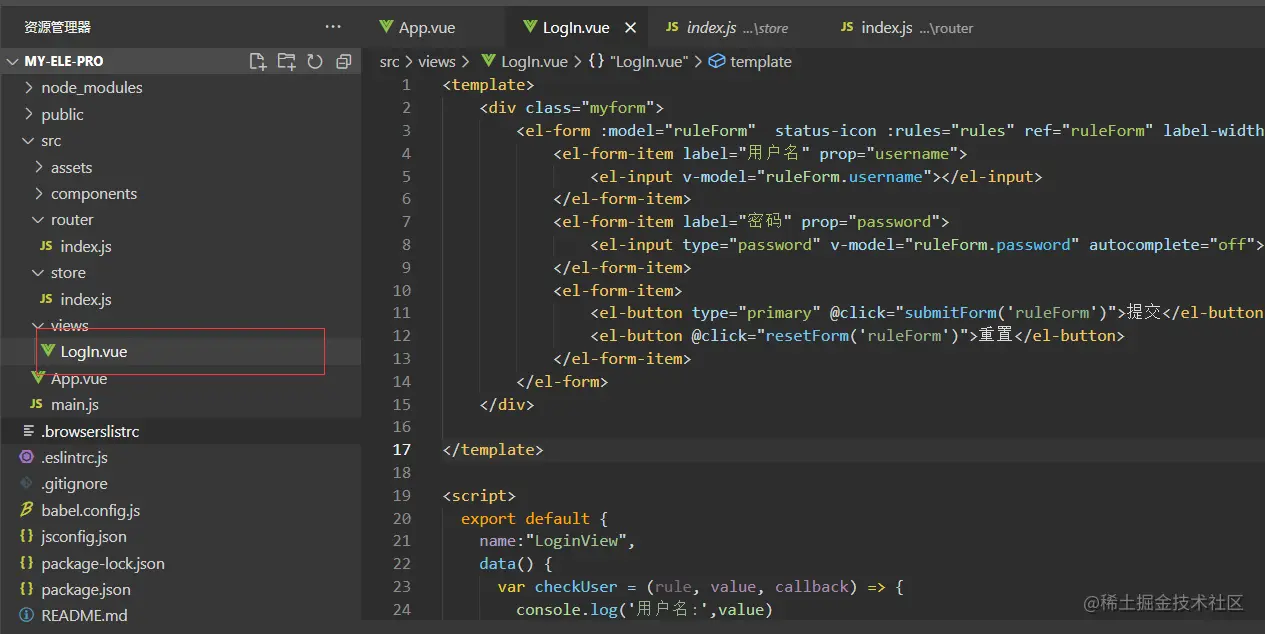The width and height of the screenshot is (1265, 634).
Task: Click the opening <script> tag line
Action: pos(479,496)
